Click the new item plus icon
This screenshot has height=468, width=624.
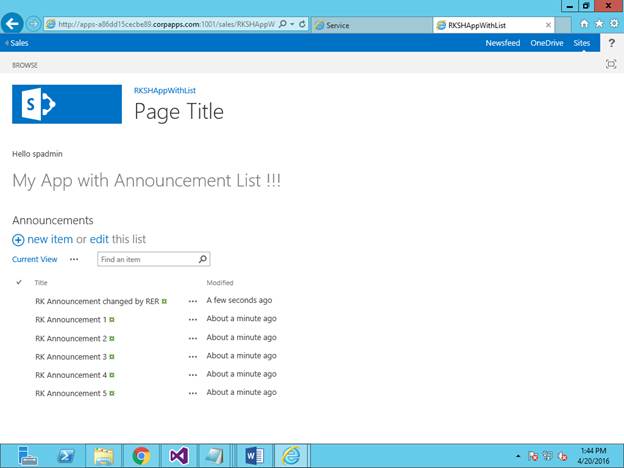click(18, 240)
